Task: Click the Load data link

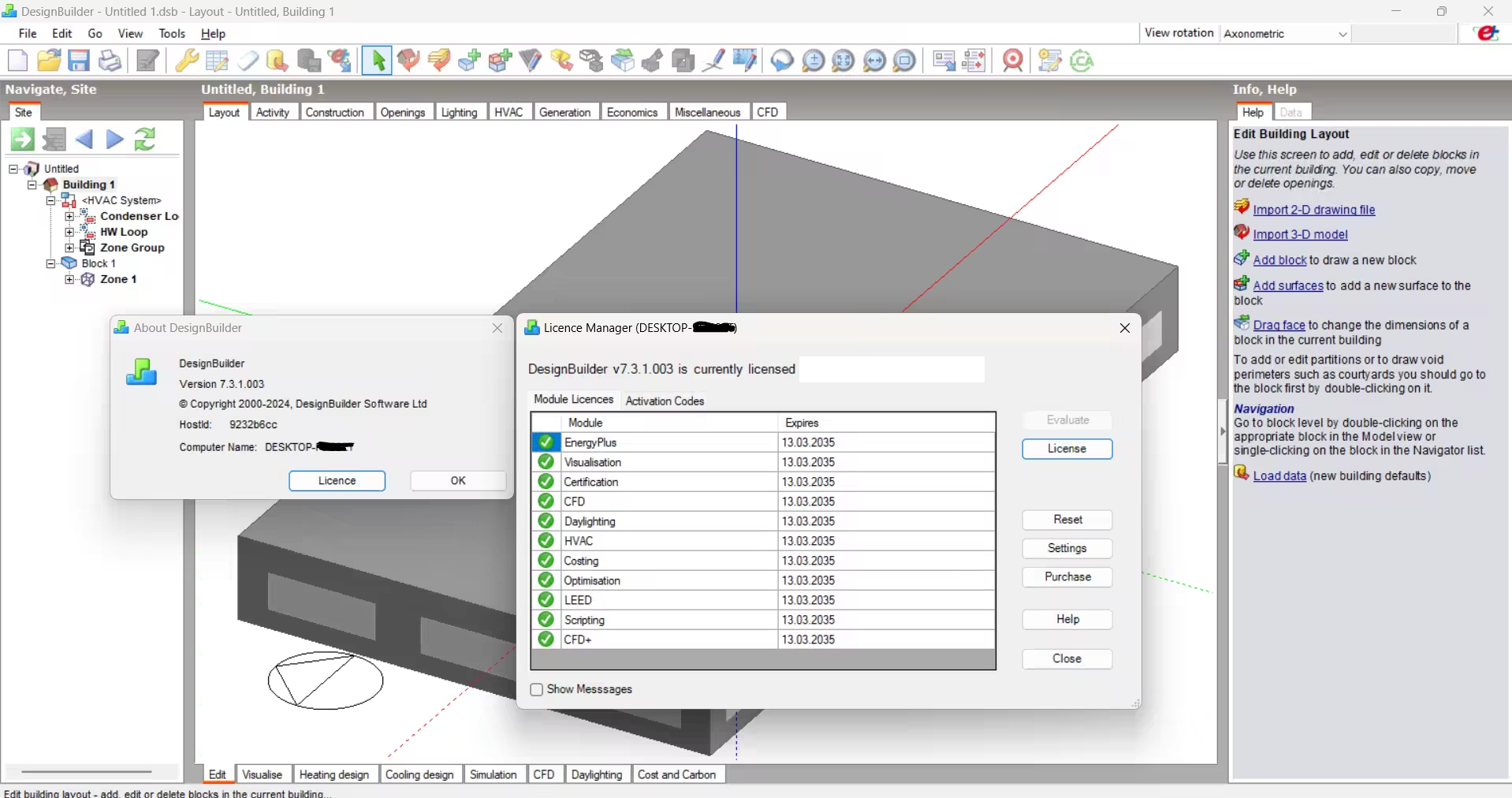Action: [1279, 475]
